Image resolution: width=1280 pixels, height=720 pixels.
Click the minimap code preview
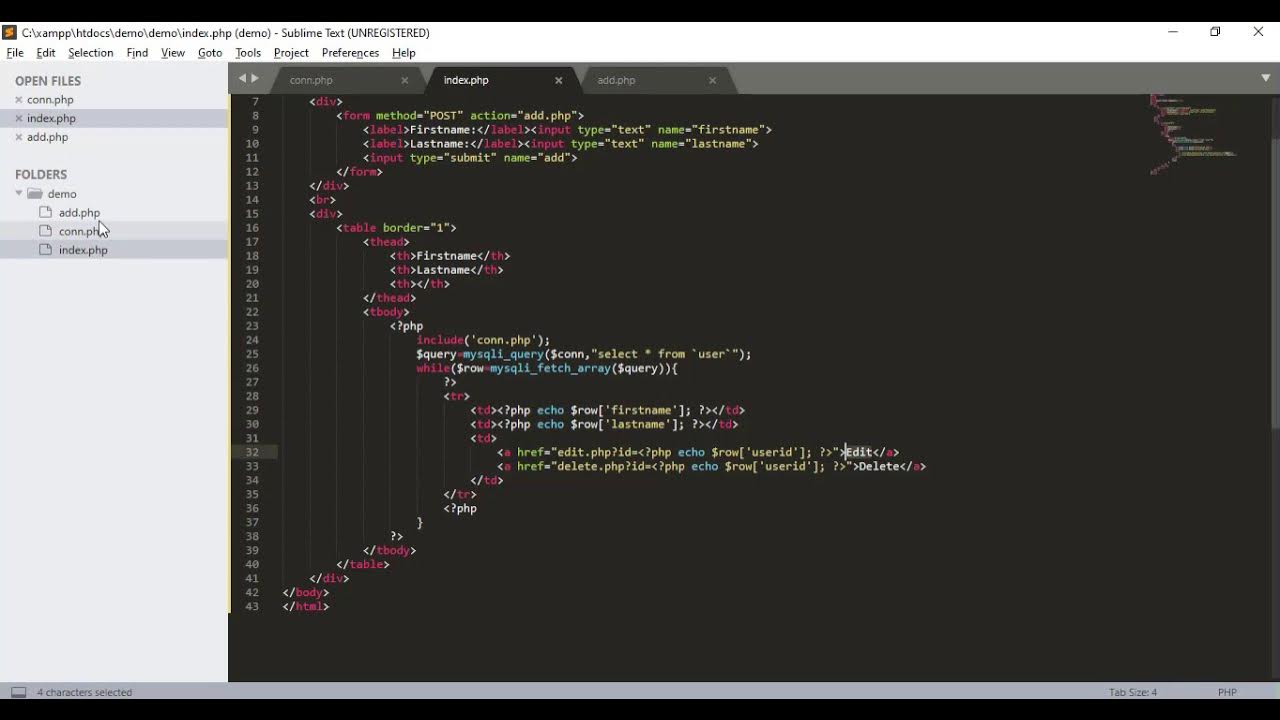click(x=1195, y=134)
